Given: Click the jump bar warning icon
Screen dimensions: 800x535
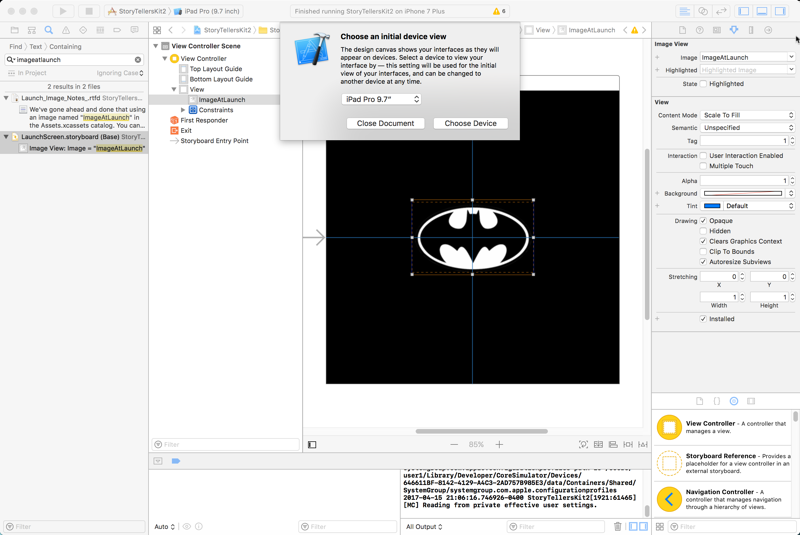Looking at the screenshot, I should coord(634,30).
